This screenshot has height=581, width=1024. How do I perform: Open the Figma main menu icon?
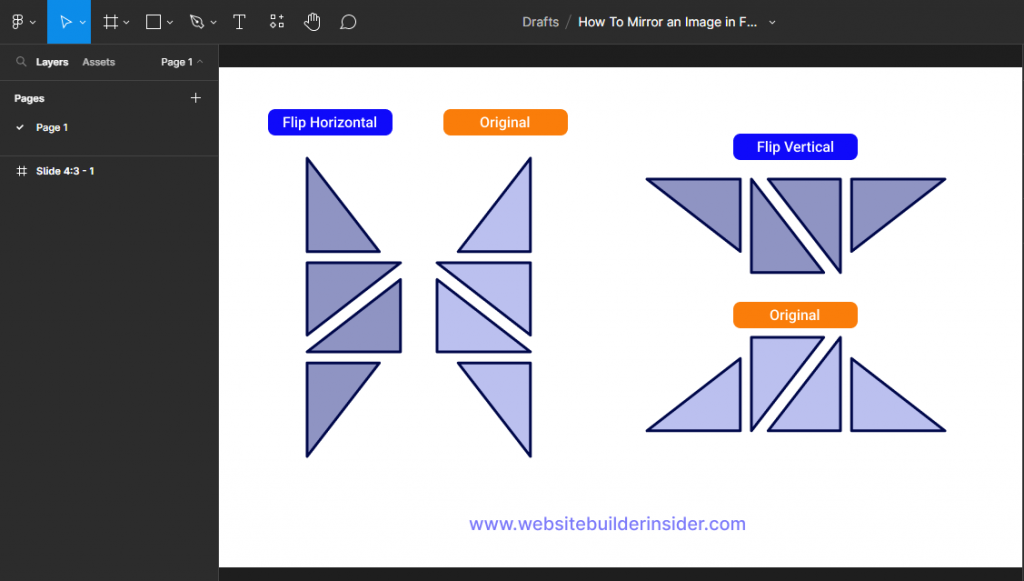[x=18, y=22]
